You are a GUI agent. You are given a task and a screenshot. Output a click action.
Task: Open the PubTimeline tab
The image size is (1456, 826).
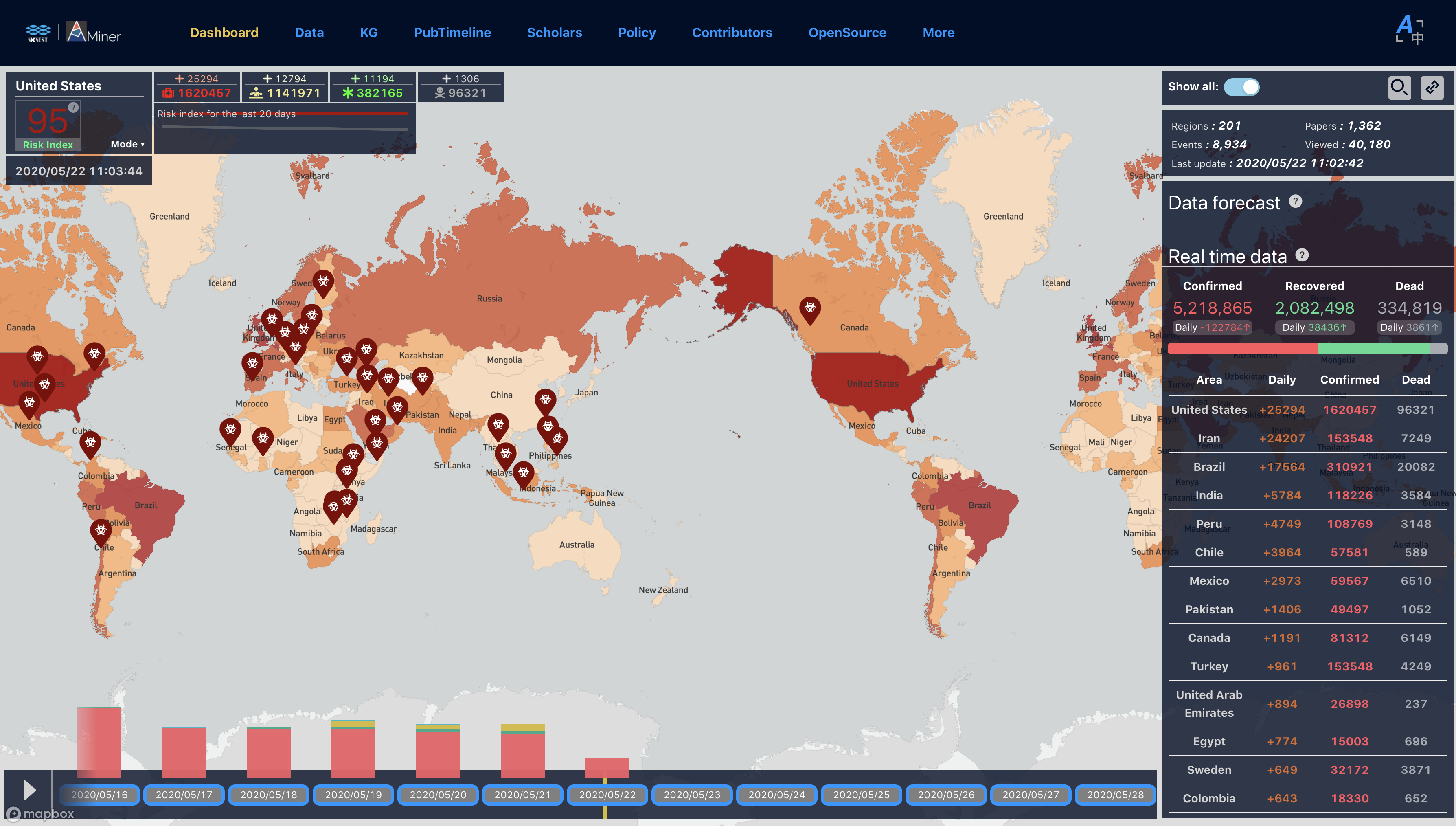(452, 32)
